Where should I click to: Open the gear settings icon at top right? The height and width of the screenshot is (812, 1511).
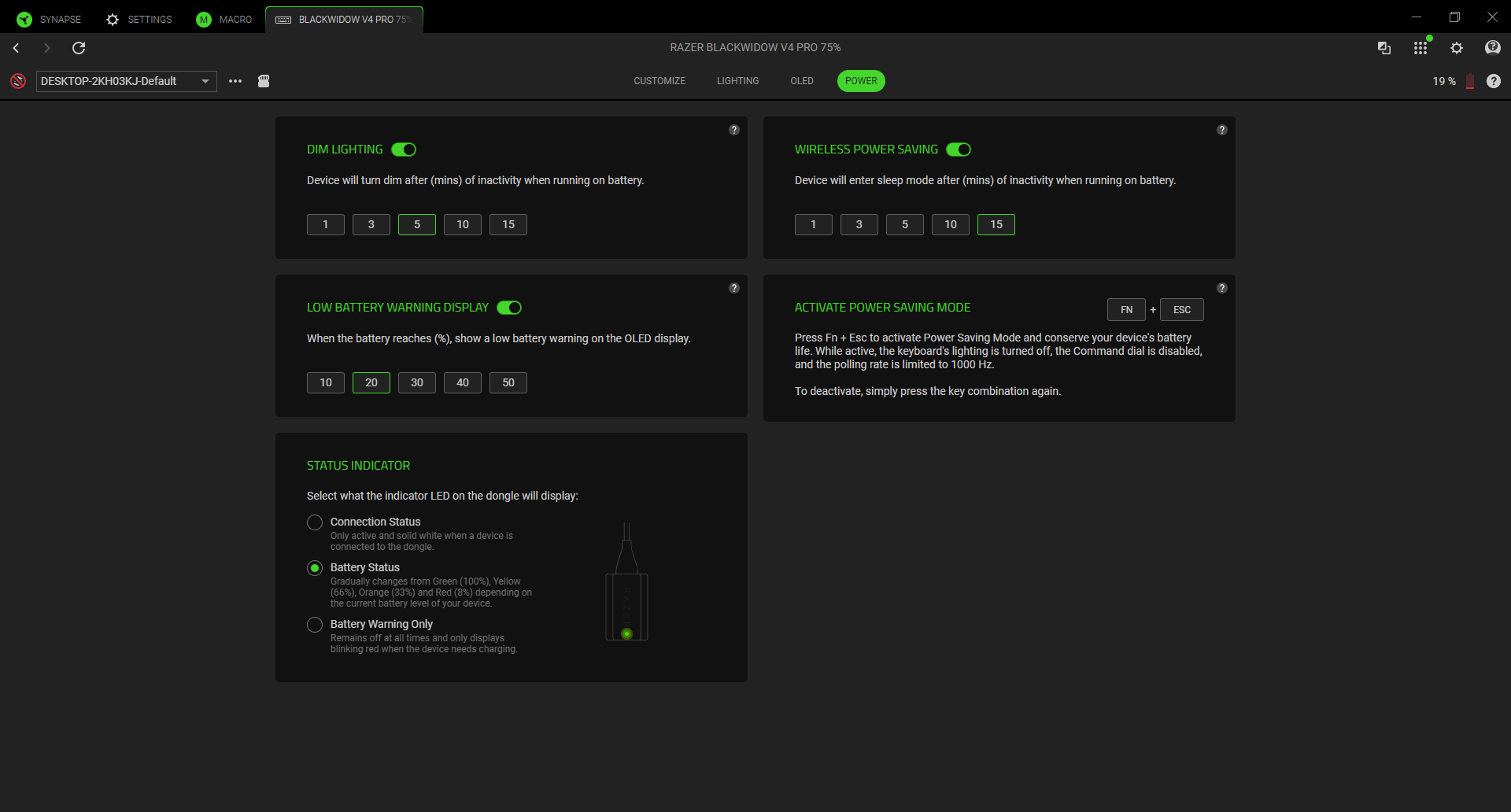[1457, 48]
